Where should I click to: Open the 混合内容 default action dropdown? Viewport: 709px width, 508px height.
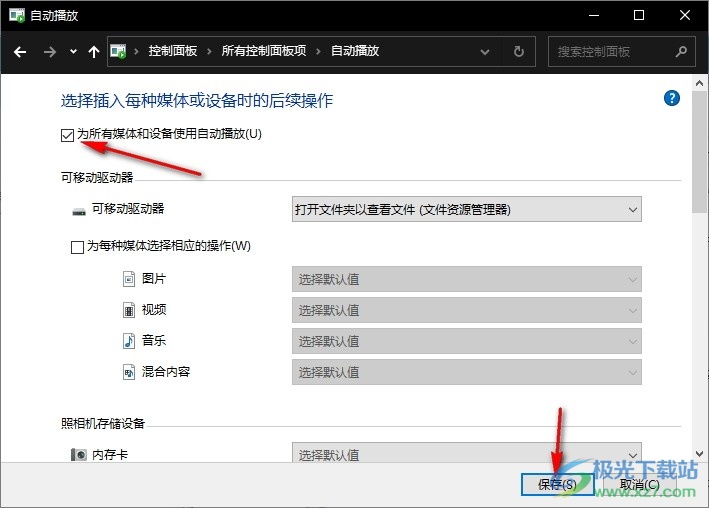(x=467, y=372)
